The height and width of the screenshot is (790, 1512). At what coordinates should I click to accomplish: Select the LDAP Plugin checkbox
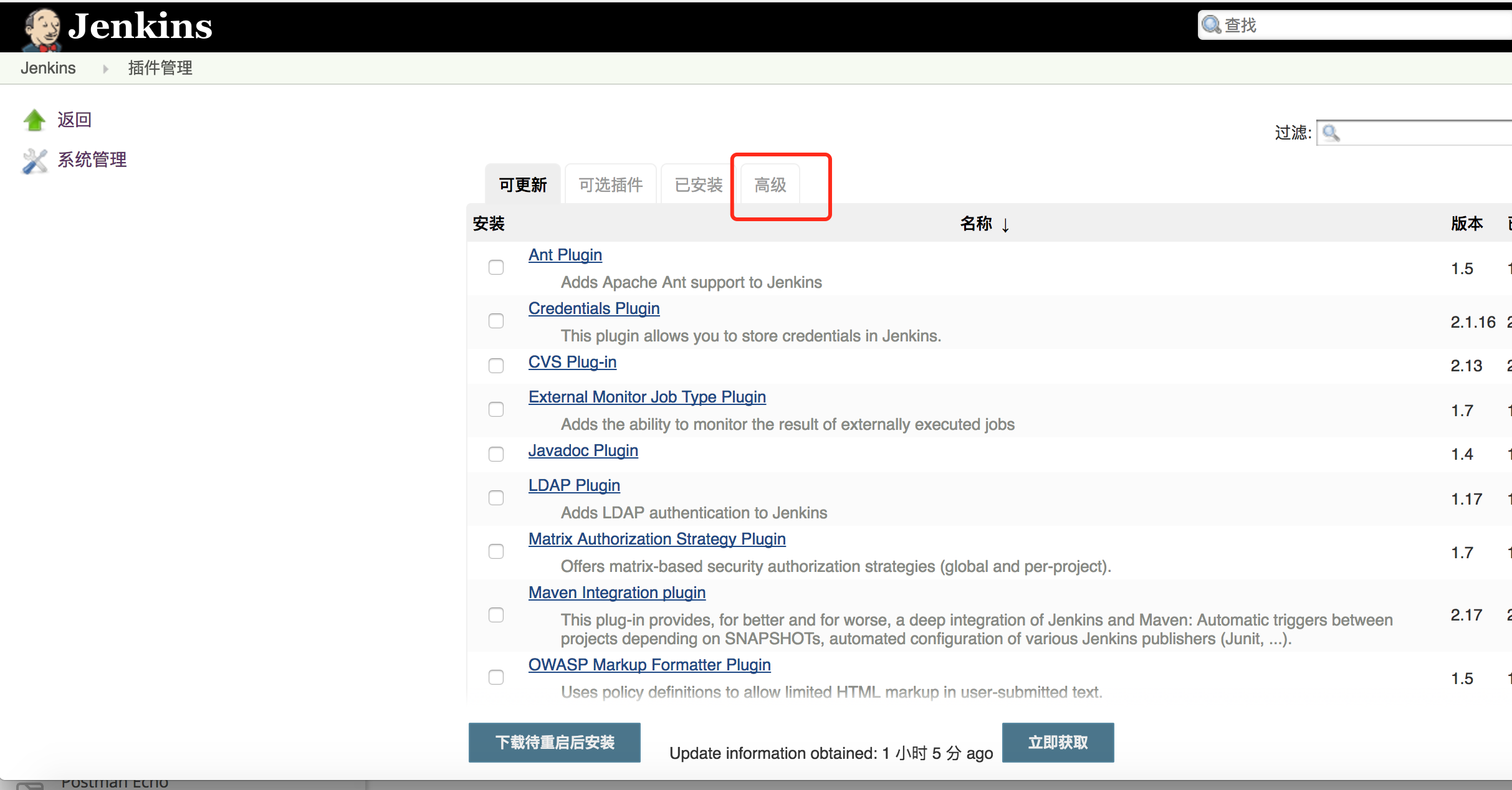[x=496, y=498]
